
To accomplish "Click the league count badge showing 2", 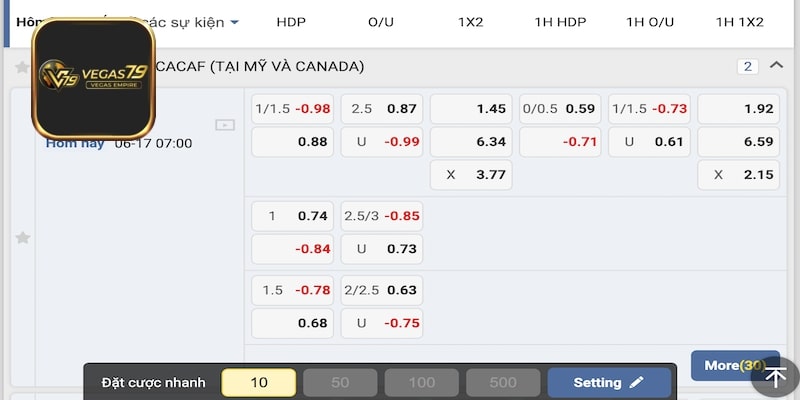I will pos(747,66).
